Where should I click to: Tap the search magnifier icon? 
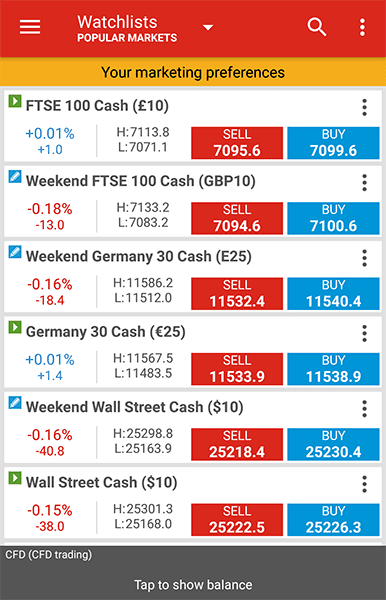pos(317,27)
